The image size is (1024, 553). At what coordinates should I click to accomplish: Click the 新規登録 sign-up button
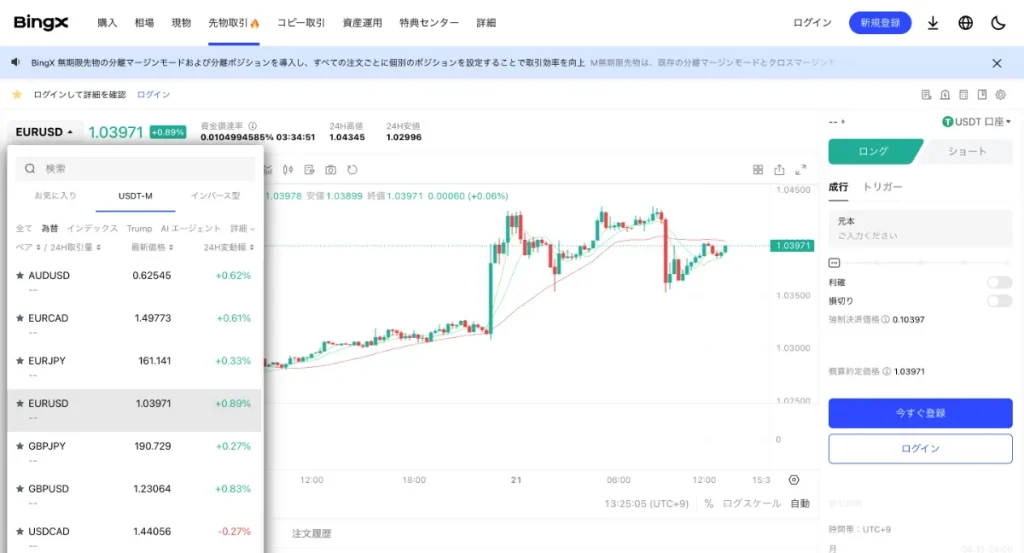click(880, 23)
